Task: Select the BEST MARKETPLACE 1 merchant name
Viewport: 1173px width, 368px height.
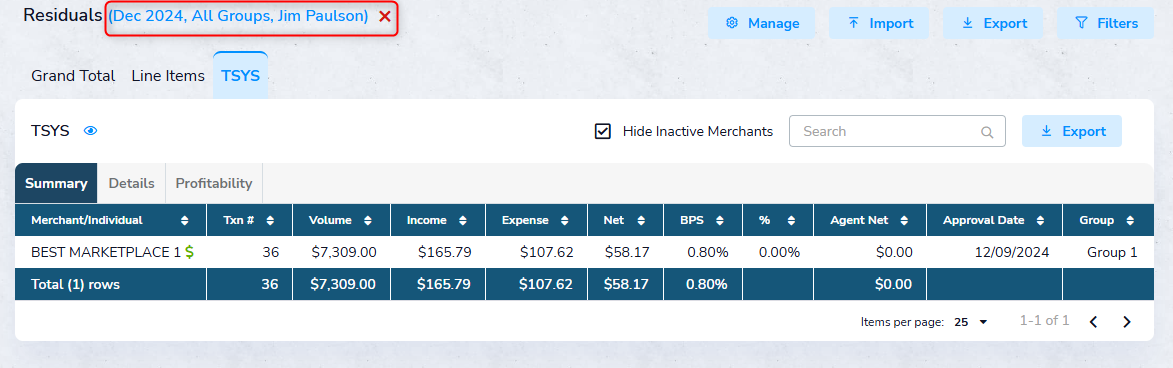Action: (x=105, y=253)
